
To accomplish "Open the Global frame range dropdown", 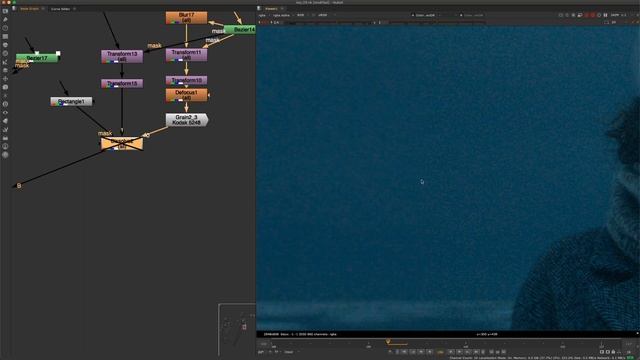I will (290, 352).
